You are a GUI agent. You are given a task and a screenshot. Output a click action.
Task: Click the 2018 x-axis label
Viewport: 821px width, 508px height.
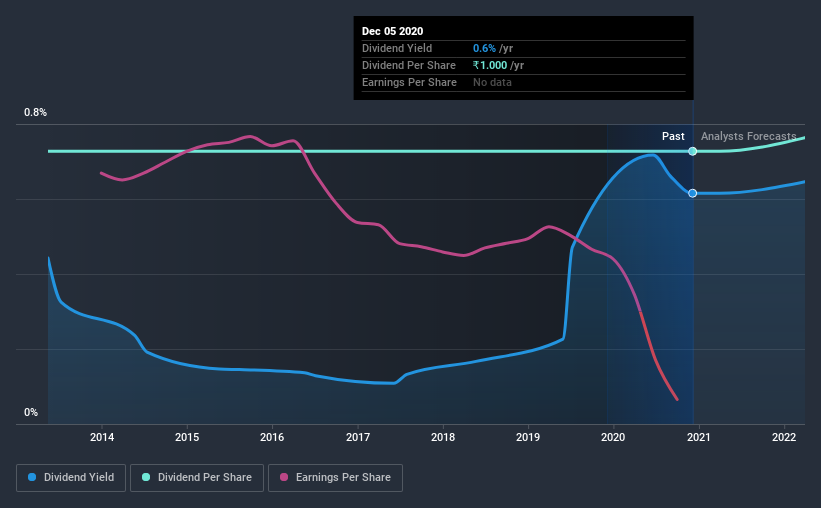click(x=443, y=437)
